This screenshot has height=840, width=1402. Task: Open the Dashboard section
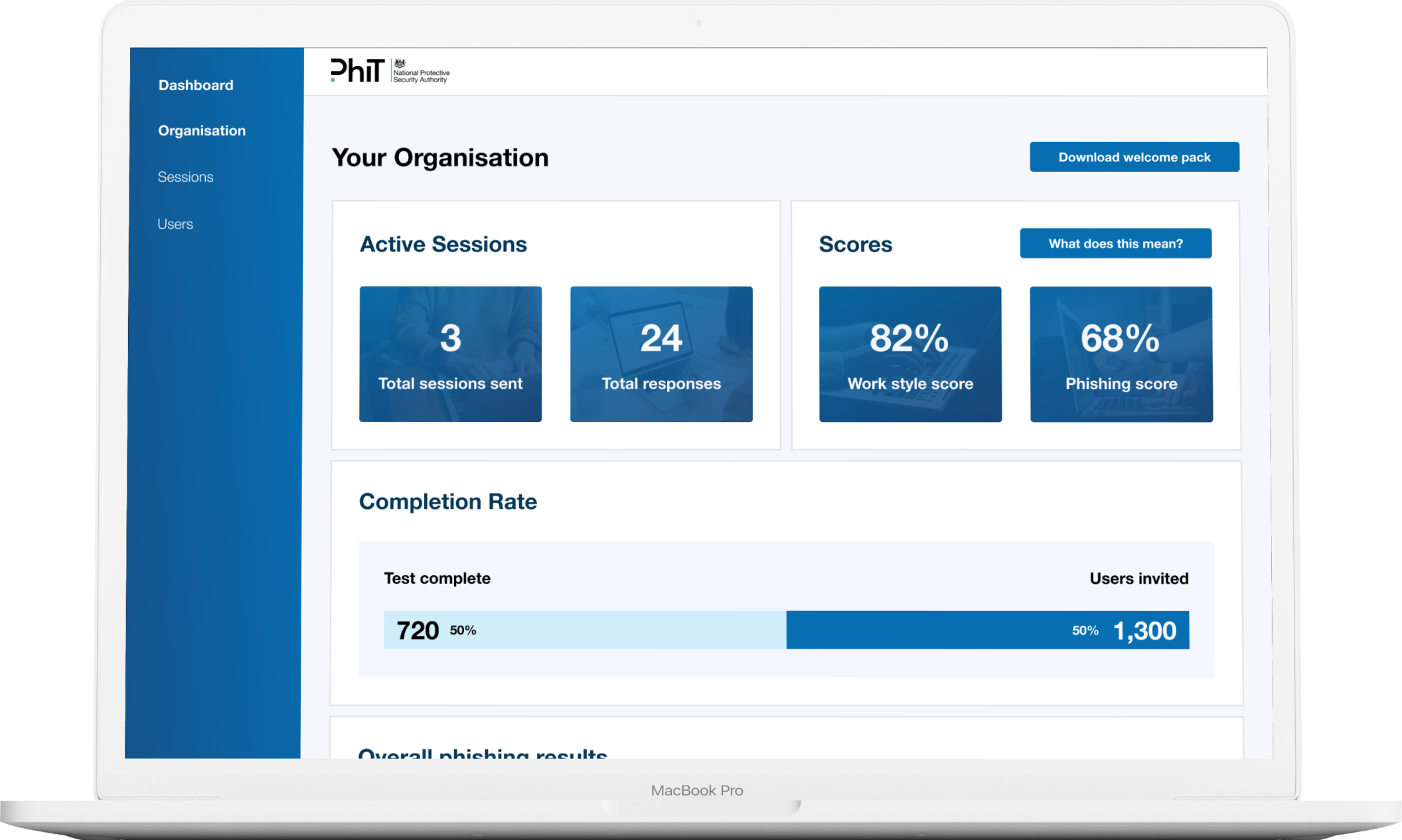pyautogui.click(x=195, y=85)
